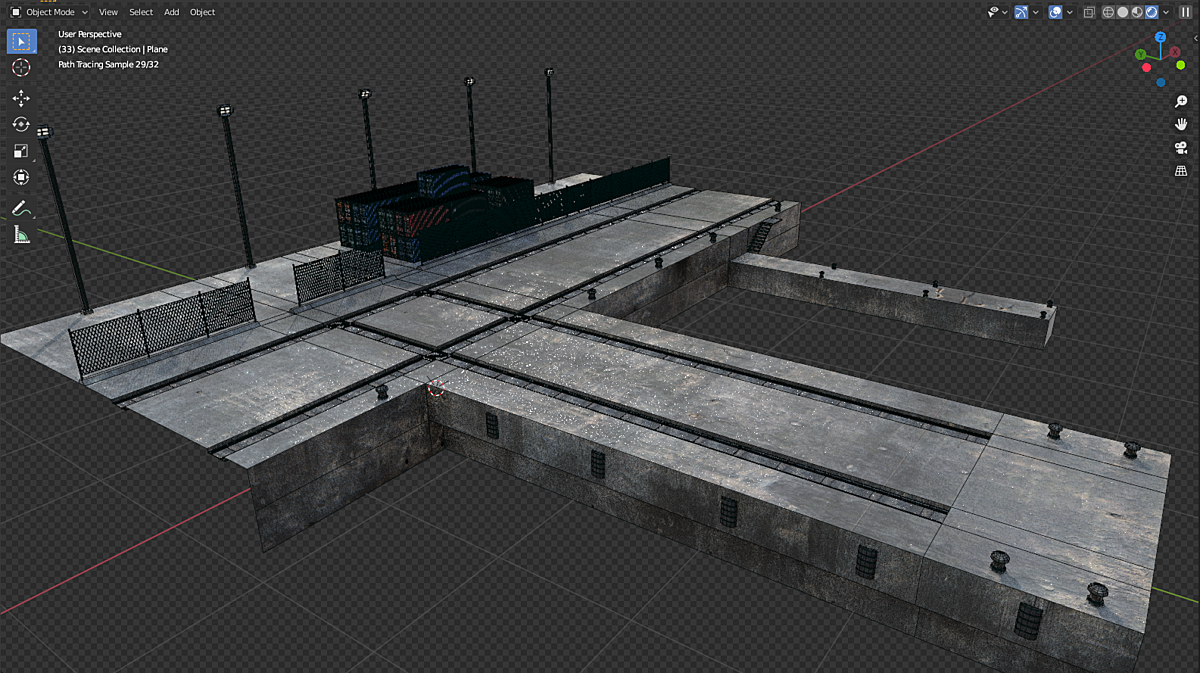This screenshot has width=1200, height=673.
Task: Open the viewport overlays dropdown arrow
Action: (1069, 12)
